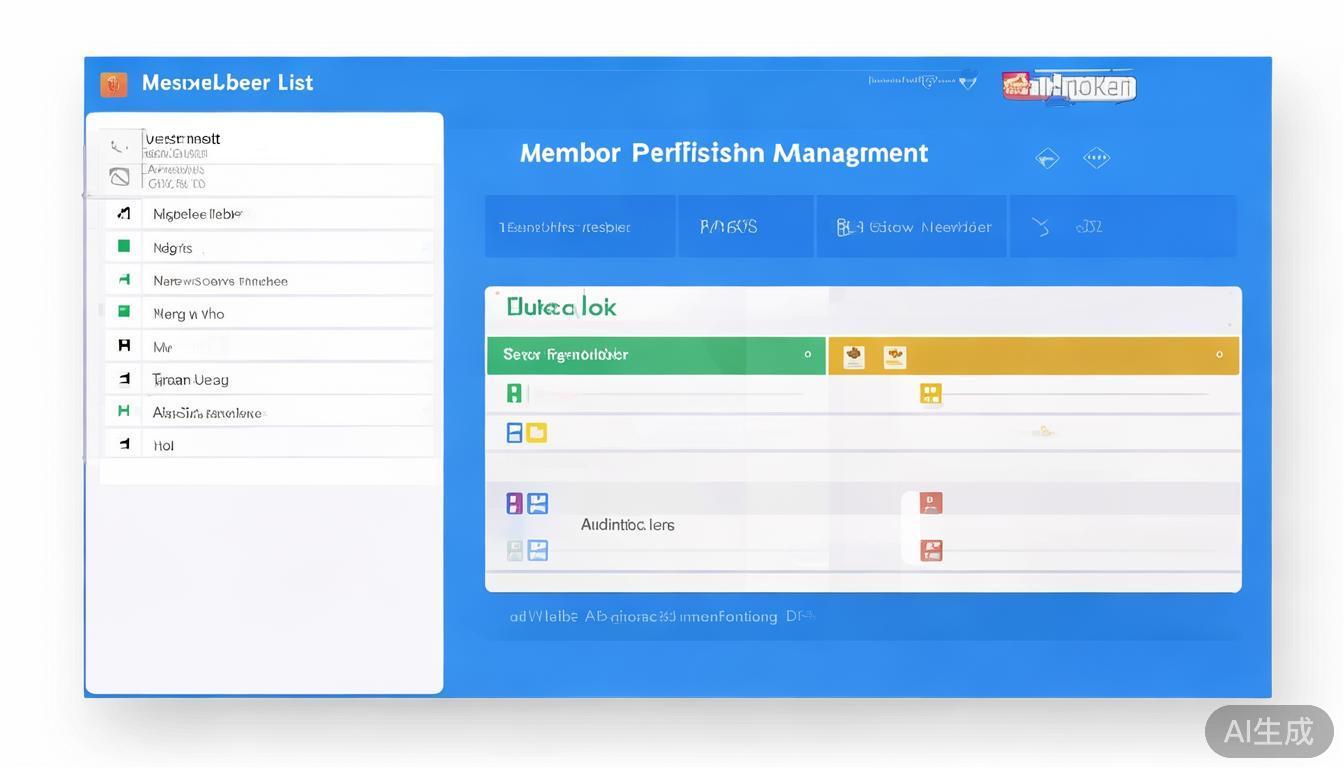Click the heart icon in the top header

click(x=967, y=82)
